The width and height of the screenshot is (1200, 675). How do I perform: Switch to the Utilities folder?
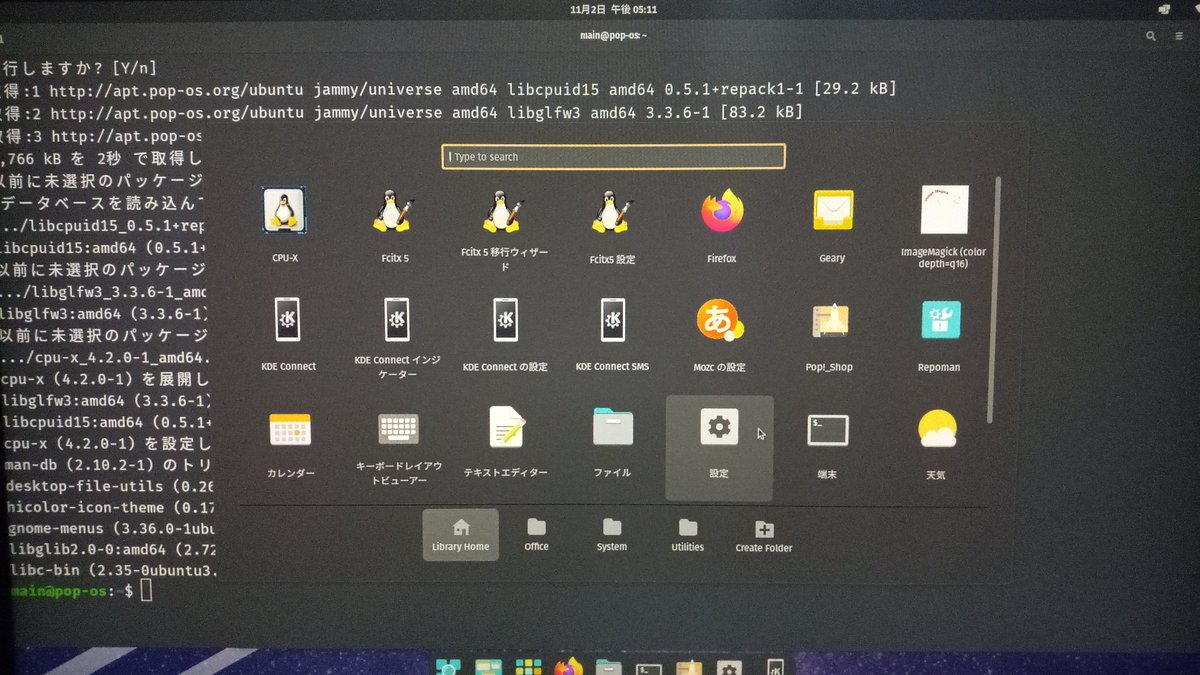pyautogui.click(x=687, y=533)
